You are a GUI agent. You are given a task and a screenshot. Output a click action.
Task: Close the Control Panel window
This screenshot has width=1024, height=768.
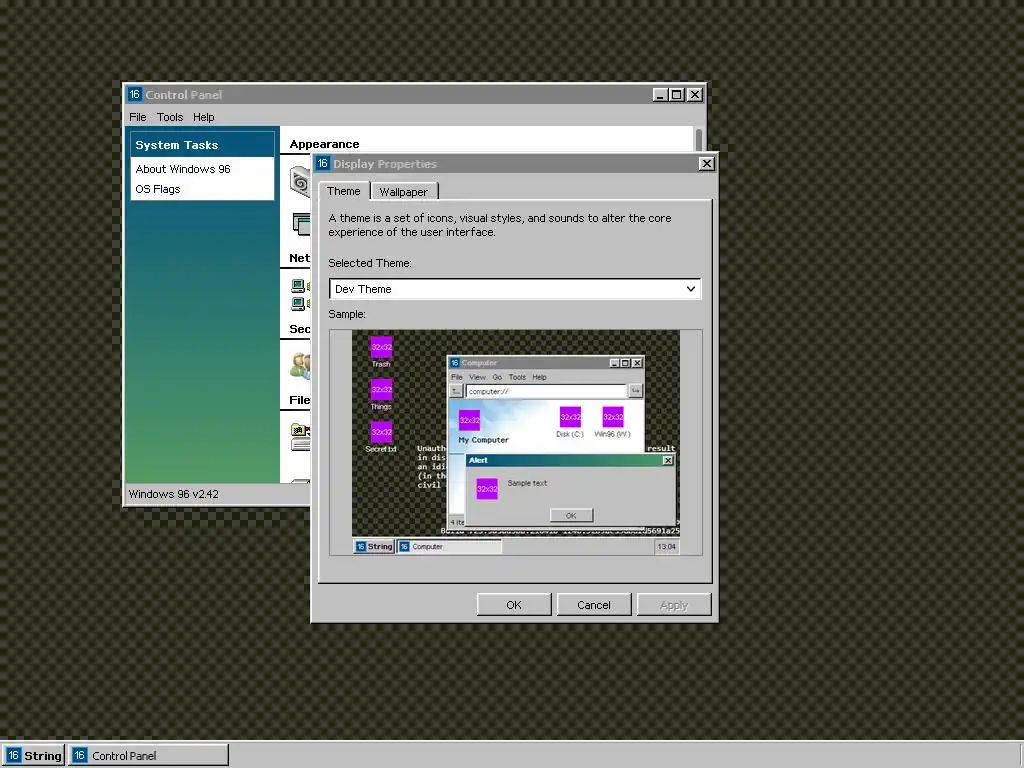point(695,95)
